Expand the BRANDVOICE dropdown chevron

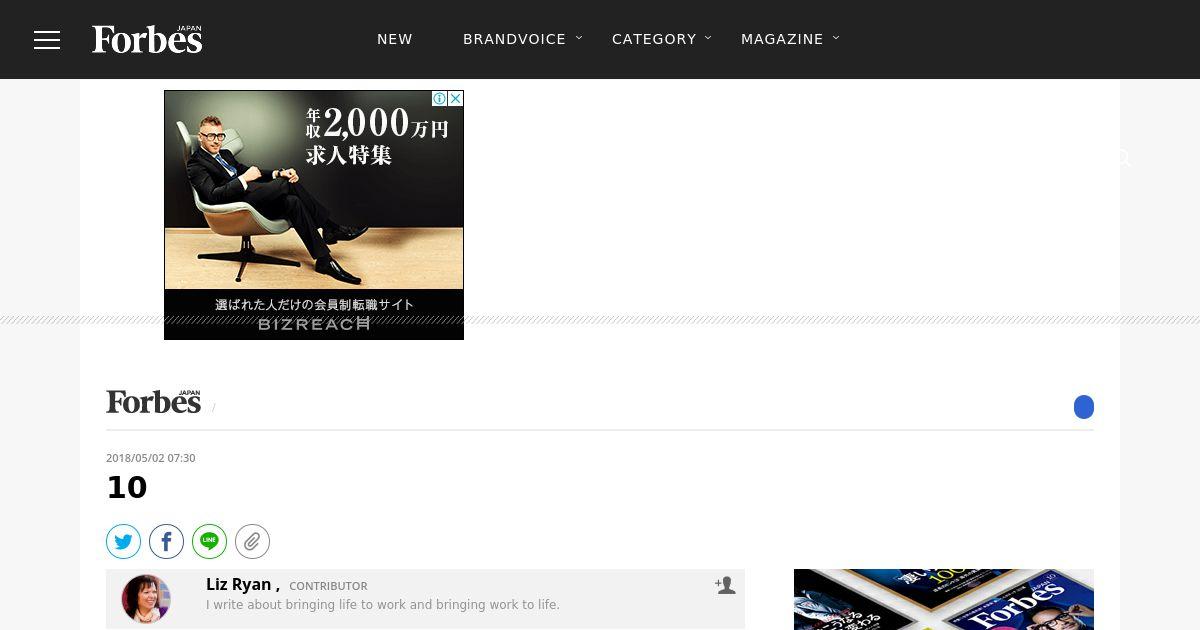pyautogui.click(x=579, y=38)
